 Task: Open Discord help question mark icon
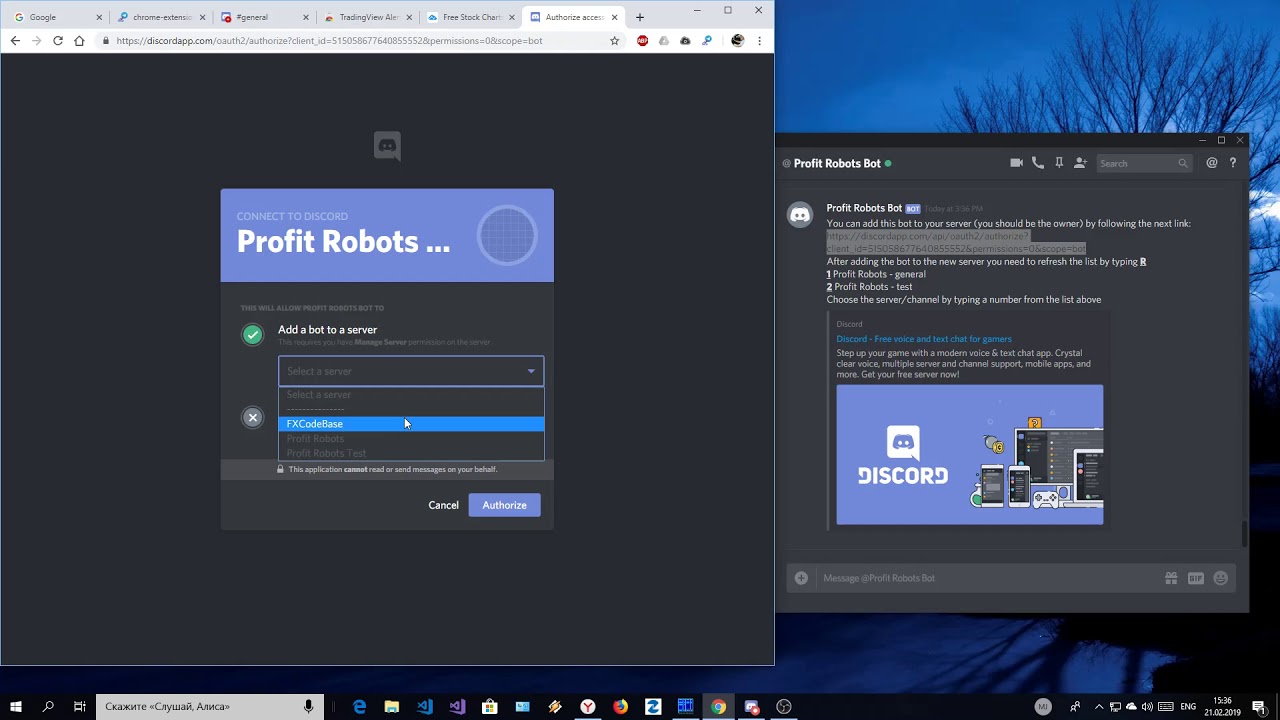[x=1233, y=163]
